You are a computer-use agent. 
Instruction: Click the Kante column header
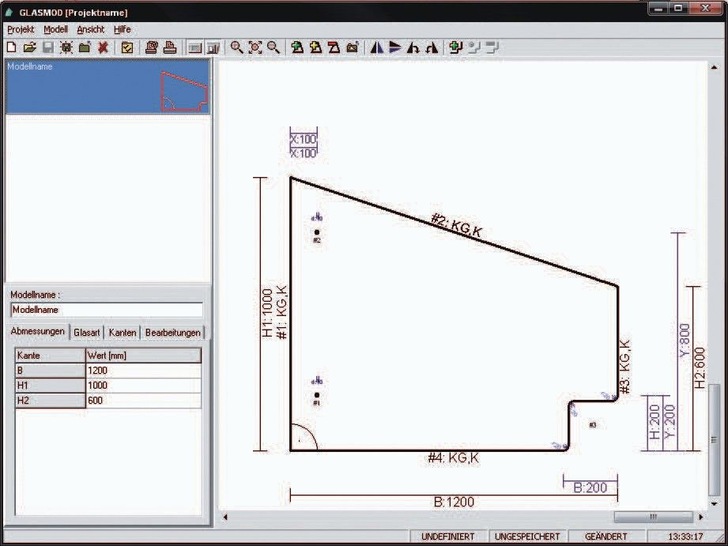[50, 356]
